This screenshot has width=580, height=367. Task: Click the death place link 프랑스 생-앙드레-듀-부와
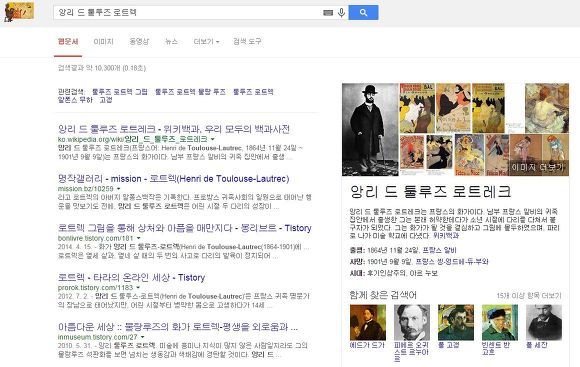point(452,262)
